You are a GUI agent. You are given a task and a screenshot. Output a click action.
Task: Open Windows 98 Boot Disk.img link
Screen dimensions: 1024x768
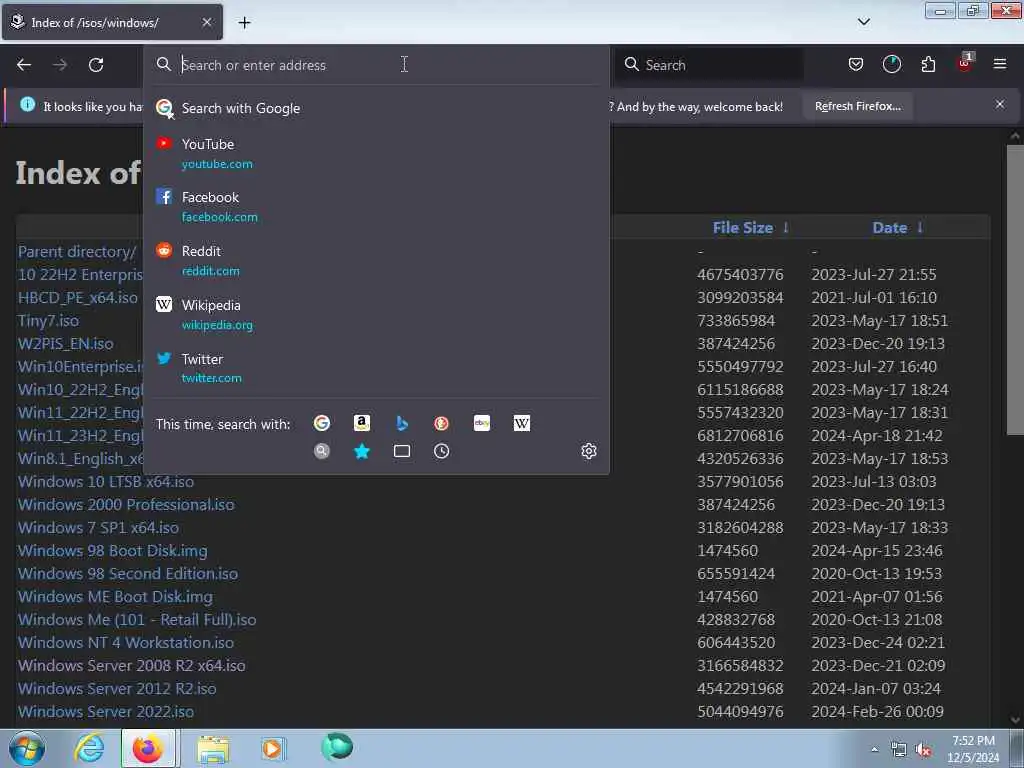coord(112,551)
